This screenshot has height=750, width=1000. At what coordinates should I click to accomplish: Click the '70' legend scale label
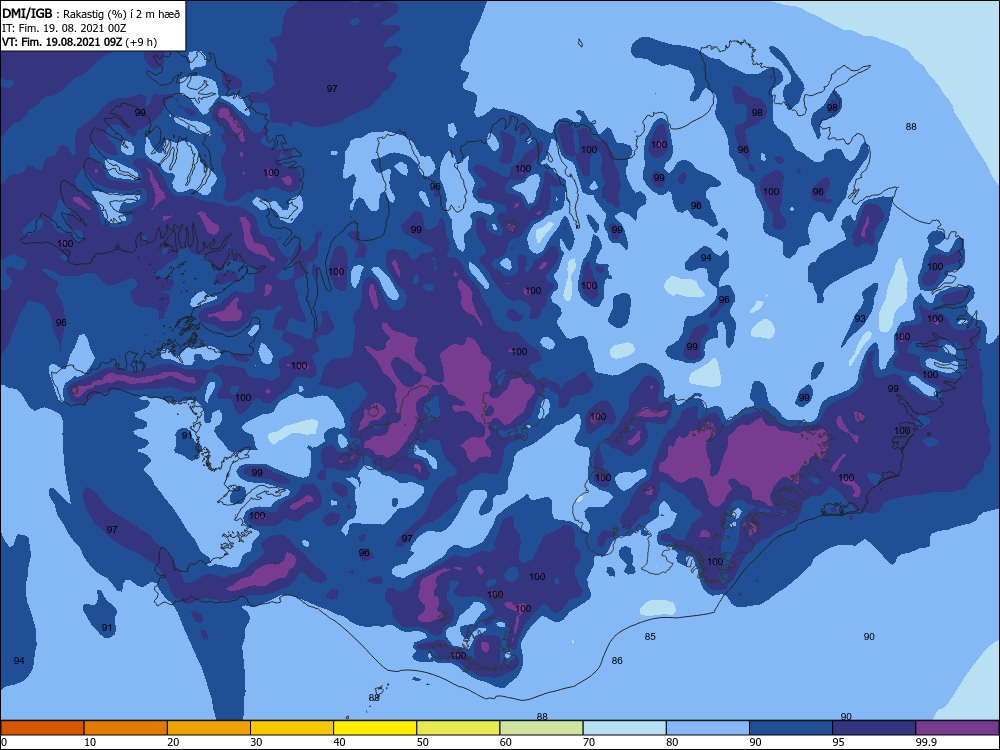click(589, 742)
